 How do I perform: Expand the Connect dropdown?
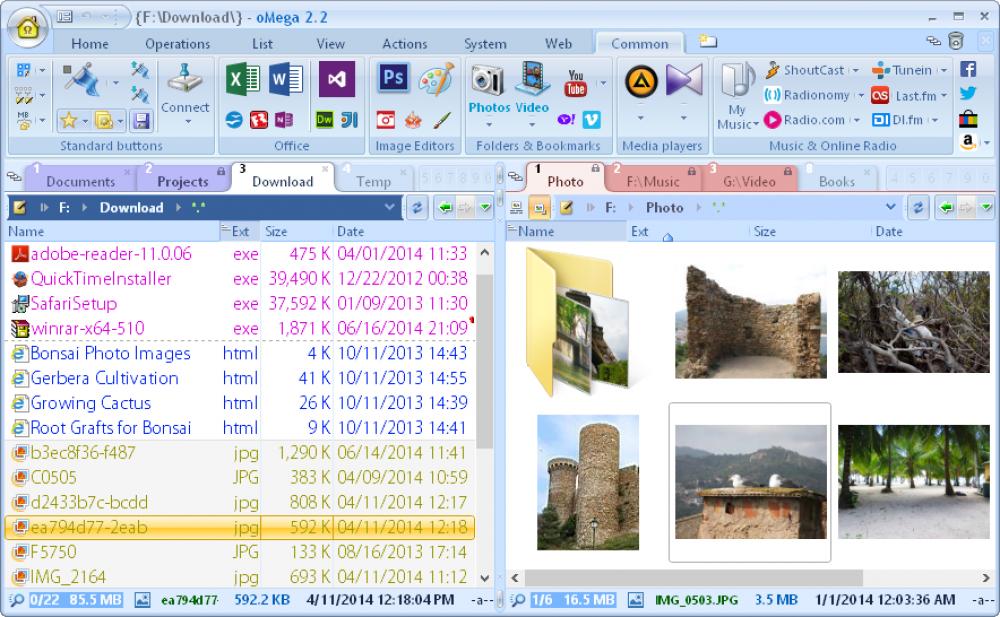pyautogui.click(x=185, y=122)
